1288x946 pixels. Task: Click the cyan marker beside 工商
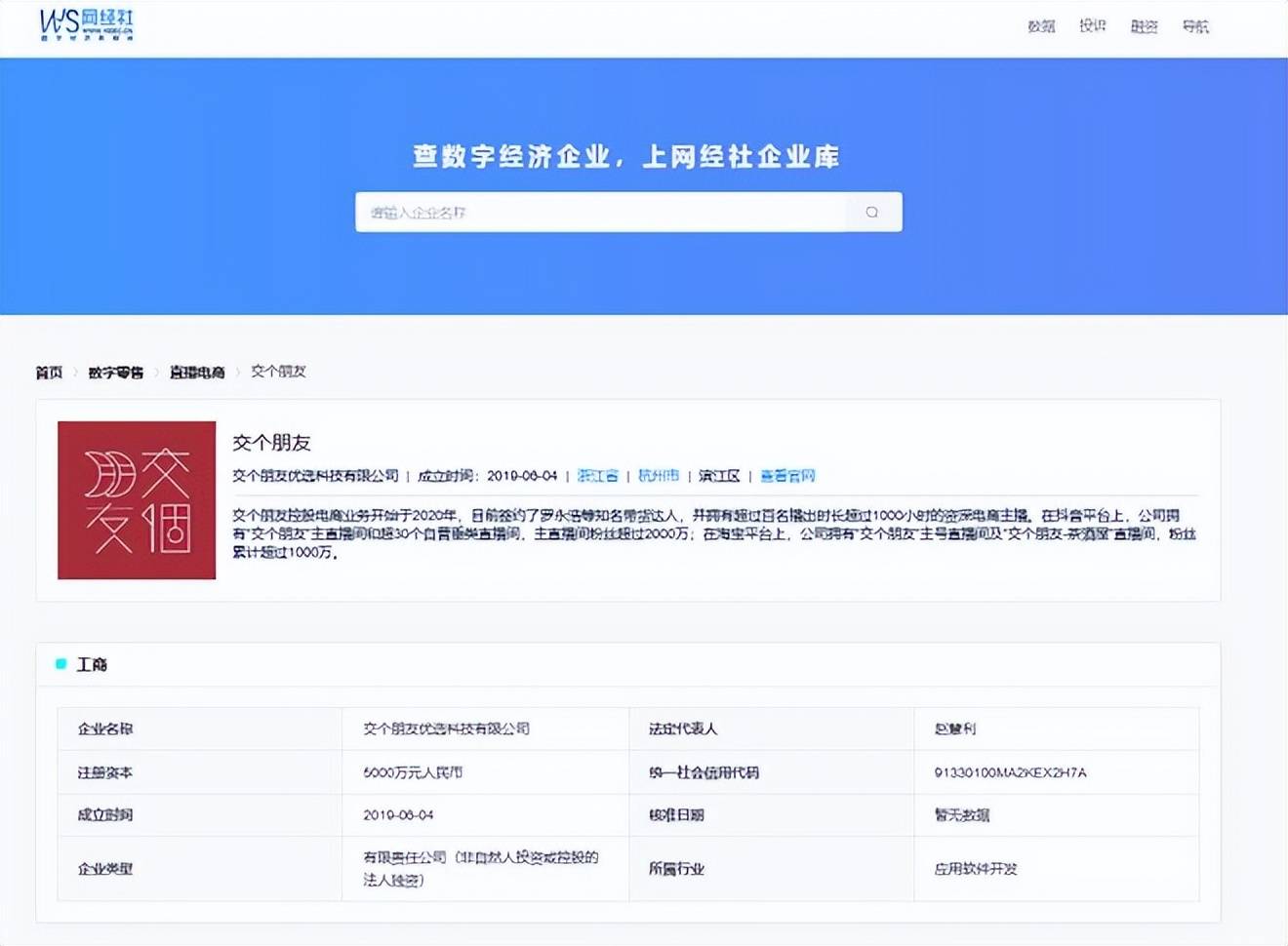(61, 664)
